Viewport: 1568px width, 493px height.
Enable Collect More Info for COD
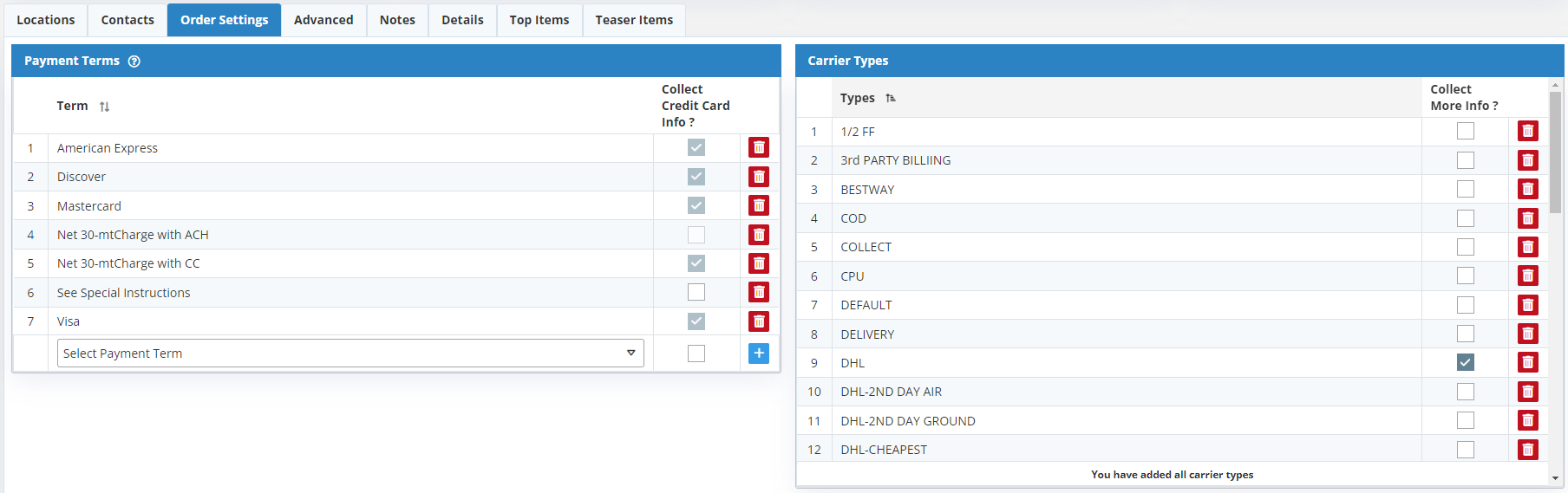[1466, 218]
